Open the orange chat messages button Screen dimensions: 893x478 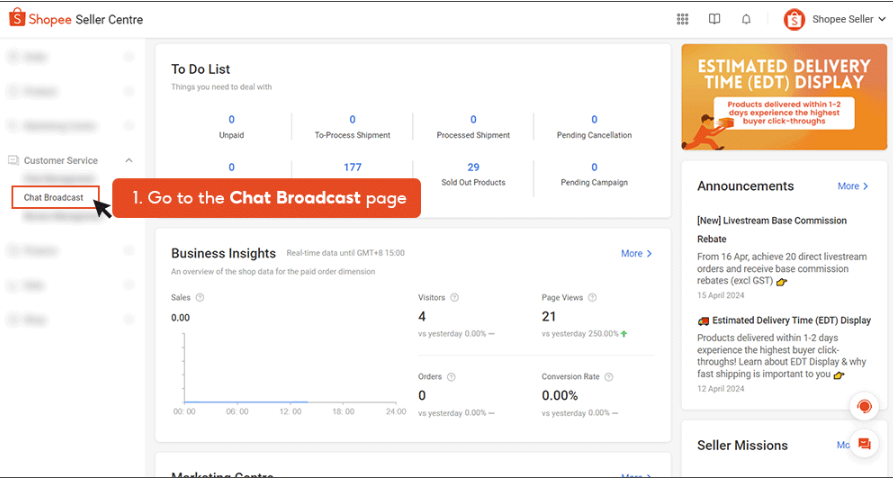(864, 443)
